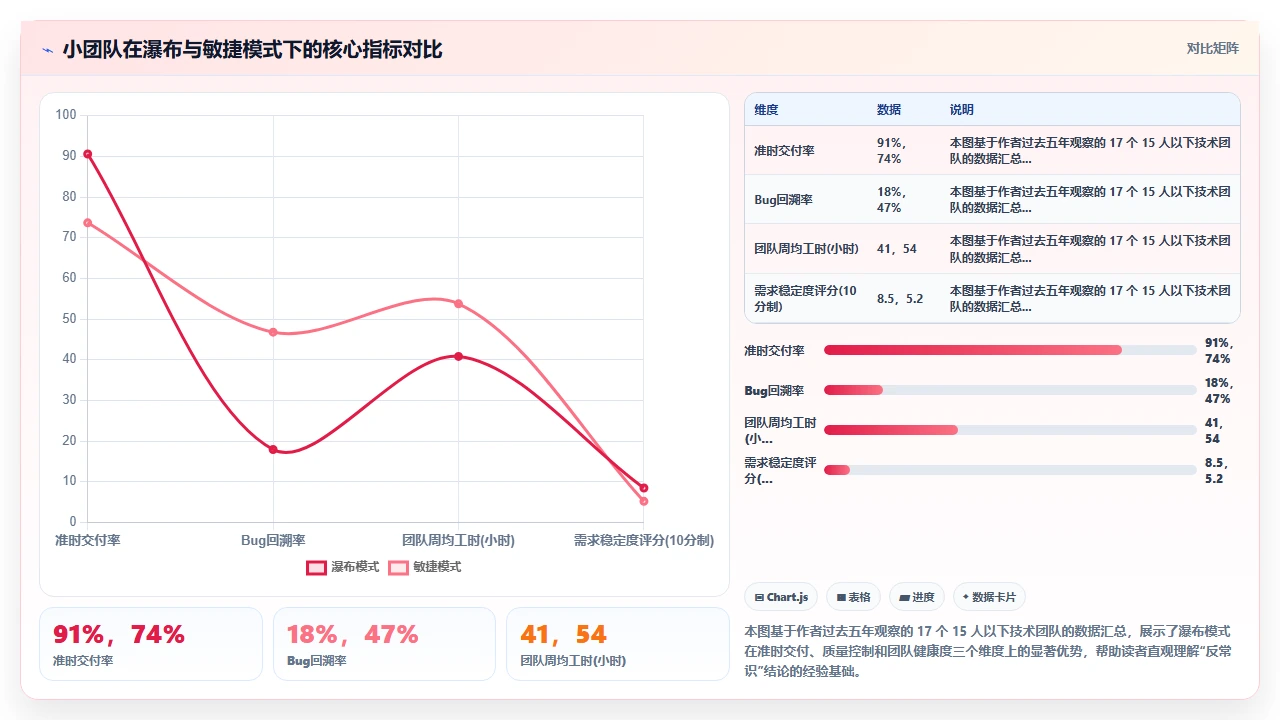Click the y-axis value 50
This screenshot has height=720, width=1280.
point(69,319)
